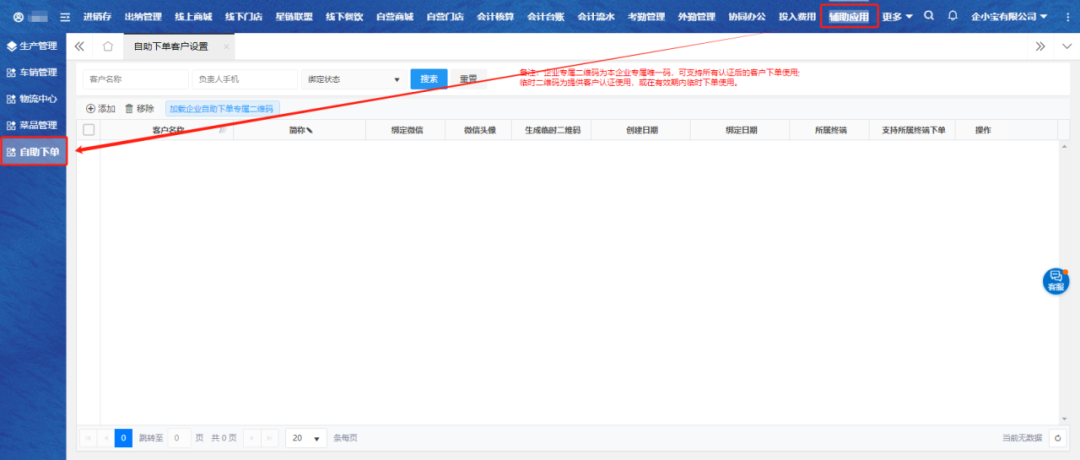Screen dimensions: 1080x460
Task: Click the vertical three-dot menu icon
Action: (1067, 17)
